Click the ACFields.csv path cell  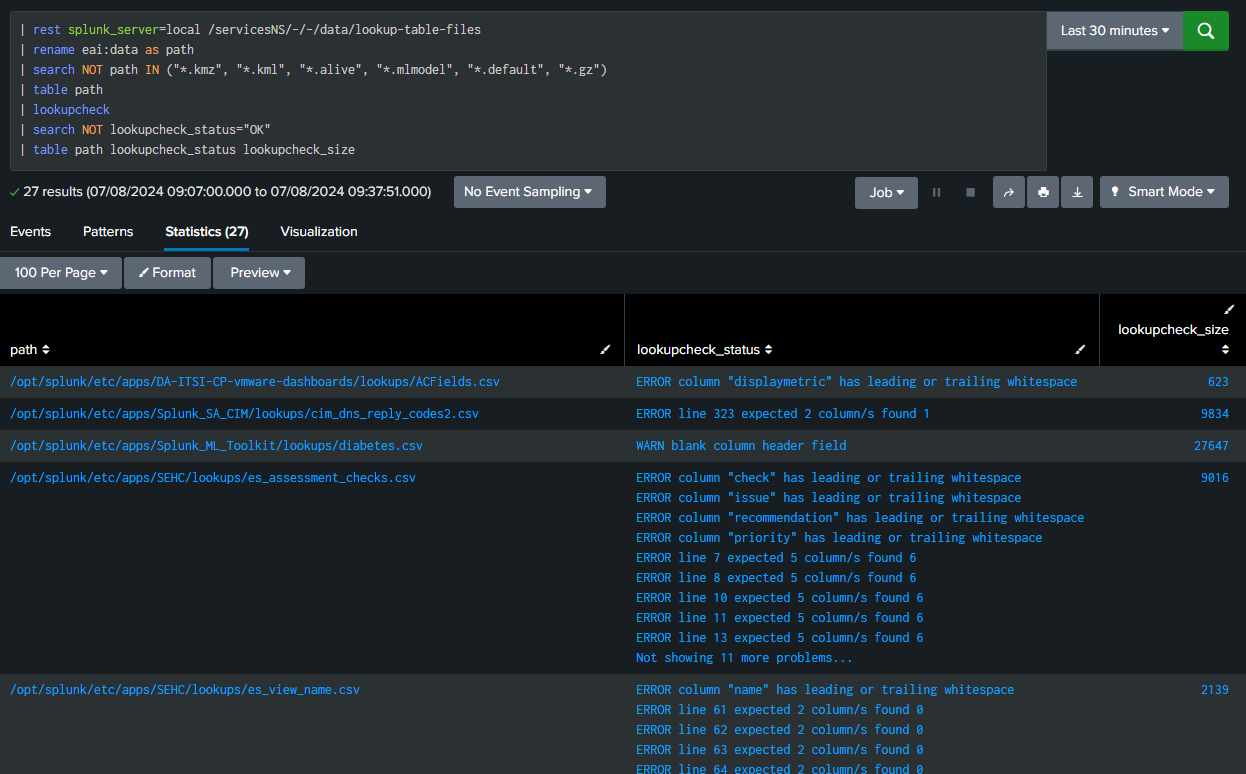pos(255,382)
